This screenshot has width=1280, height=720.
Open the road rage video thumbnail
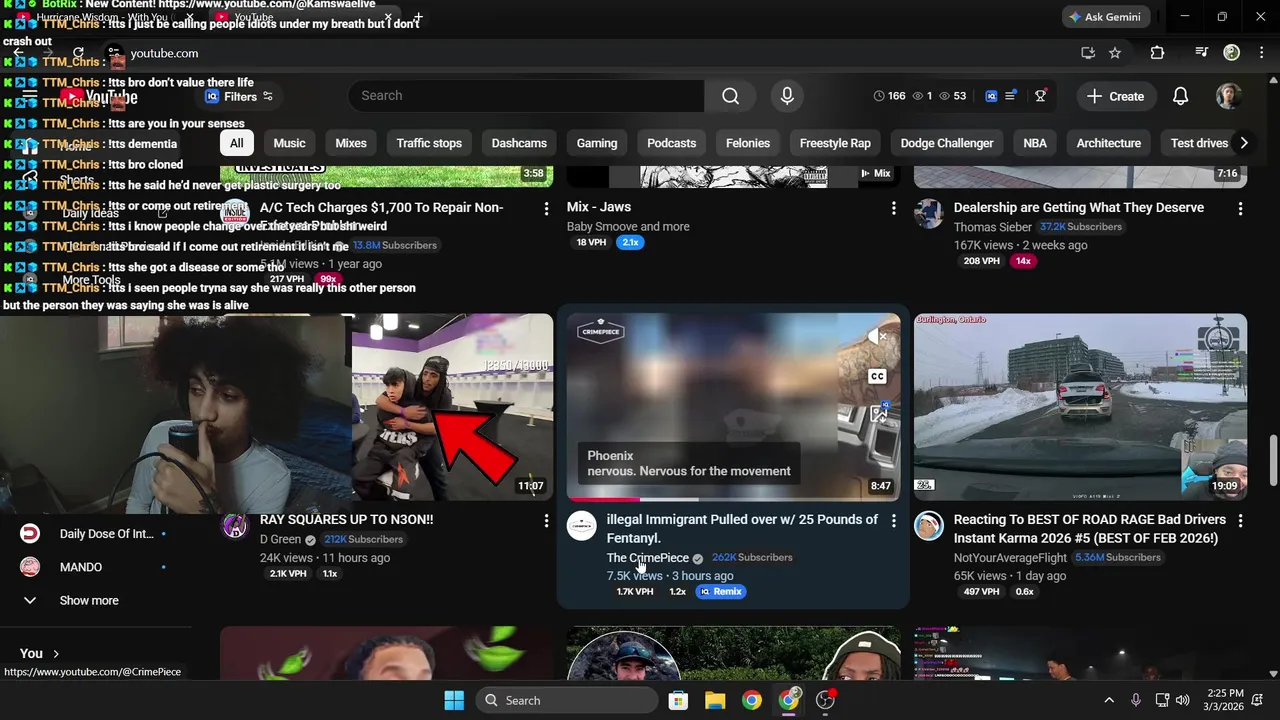(1080, 407)
